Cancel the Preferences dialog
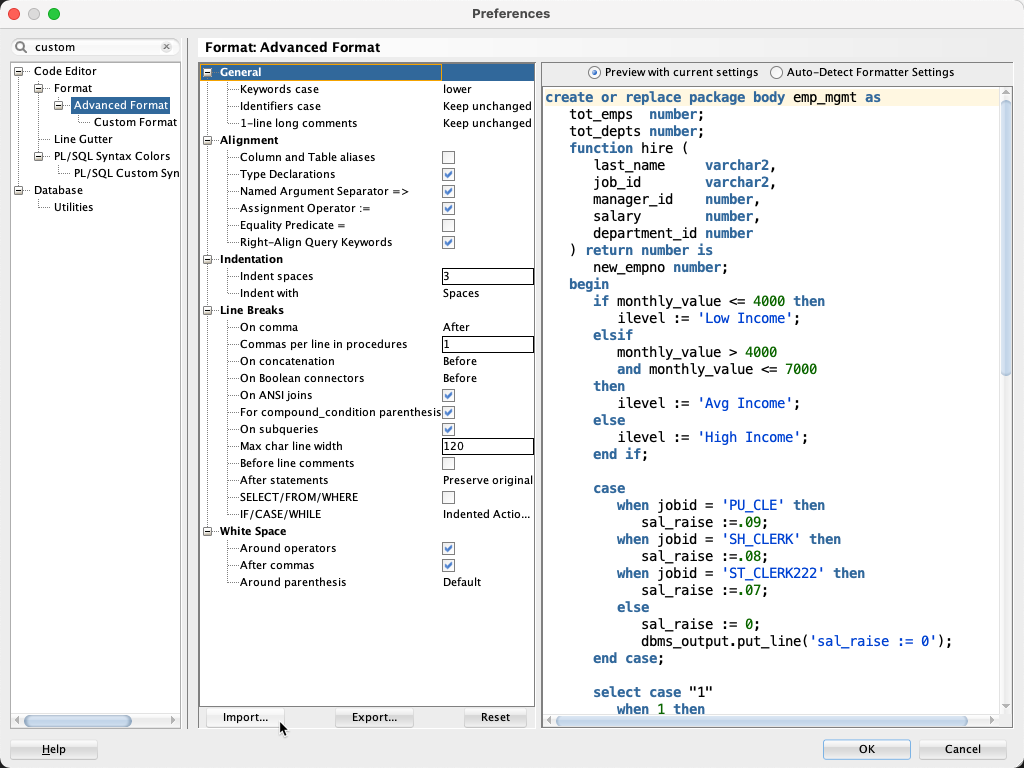This screenshot has width=1024, height=768. click(x=963, y=749)
